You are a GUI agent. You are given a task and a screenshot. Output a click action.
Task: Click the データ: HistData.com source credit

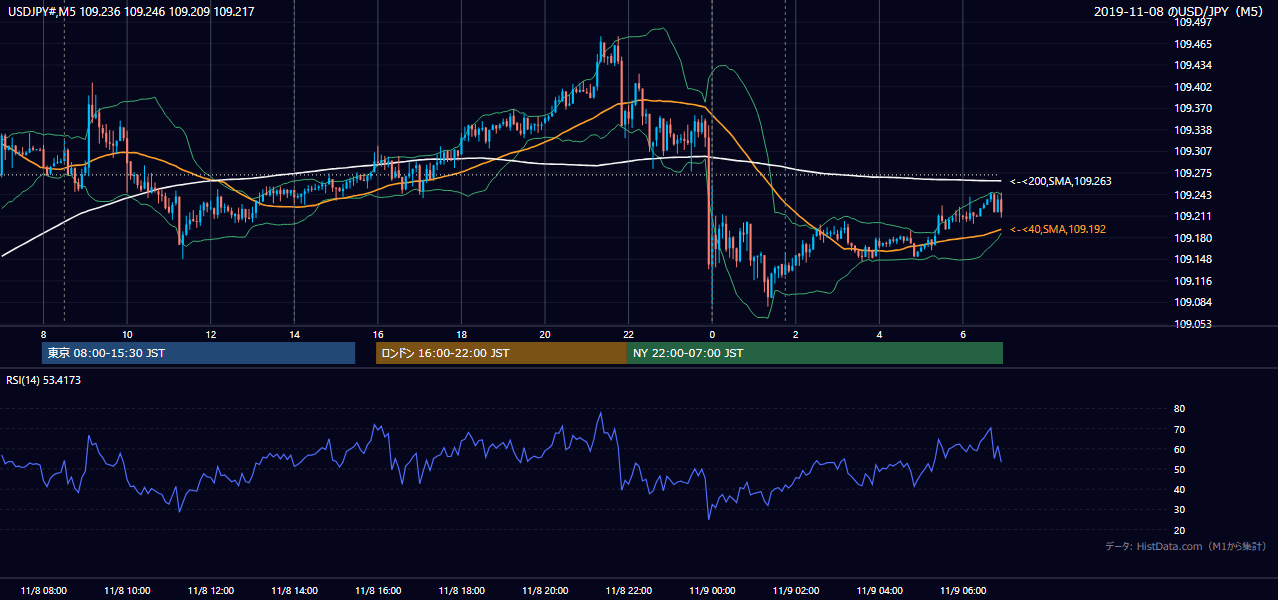(1186, 547)
